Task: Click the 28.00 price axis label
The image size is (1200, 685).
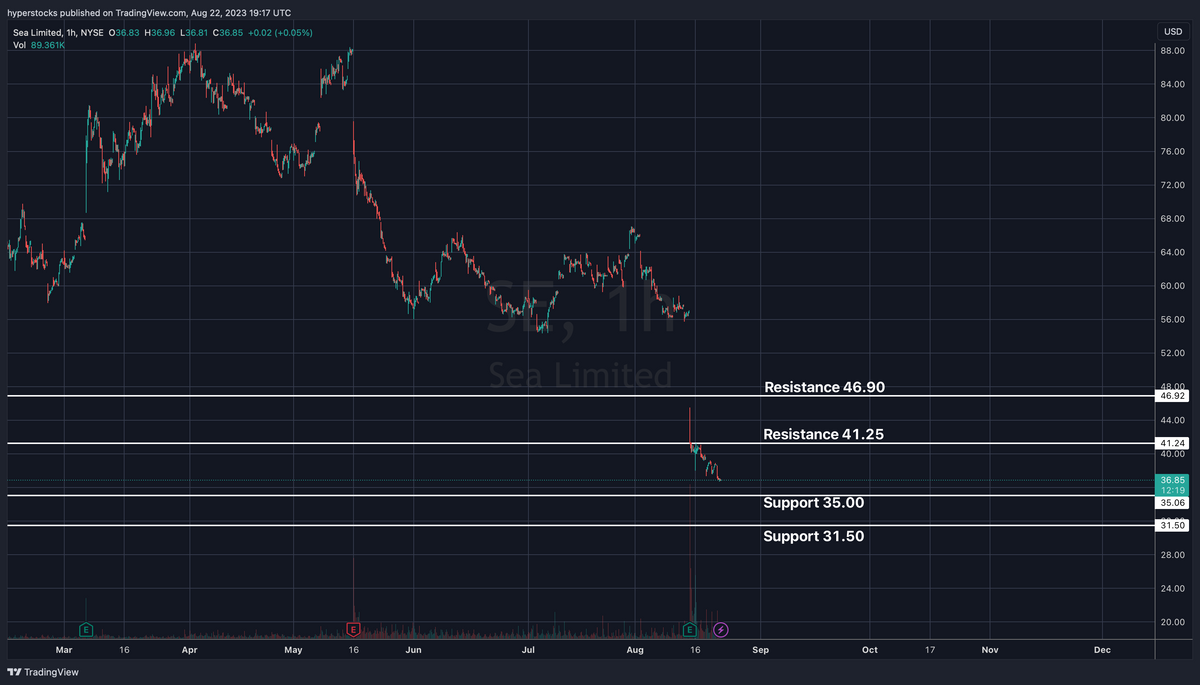Action: (1172, 555)
